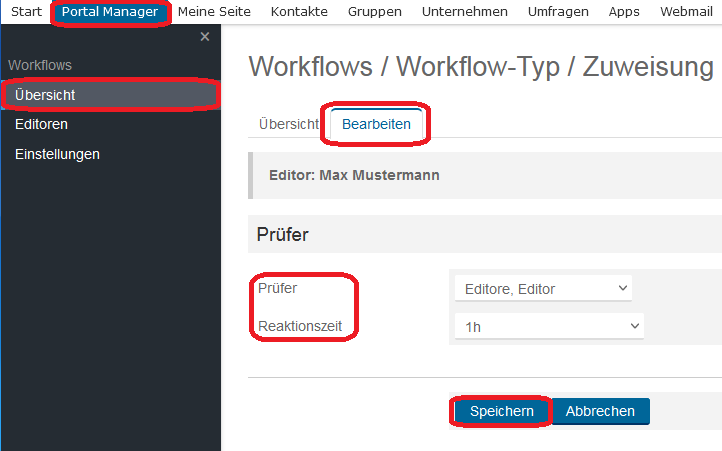Select Unternehmen in the navigation bar
Image resolution: width=722 pixels, height=451 pixels.
(x=465, y=12)
